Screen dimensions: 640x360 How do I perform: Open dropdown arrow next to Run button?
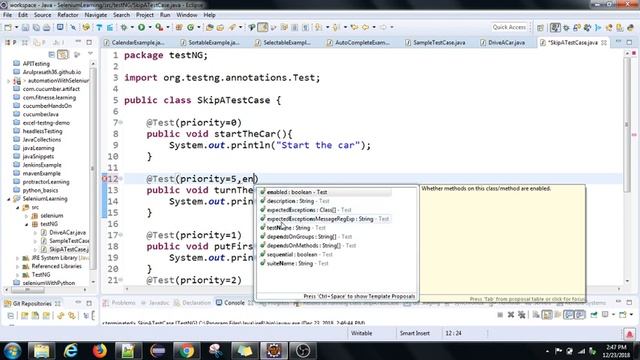tap(149, 27)
